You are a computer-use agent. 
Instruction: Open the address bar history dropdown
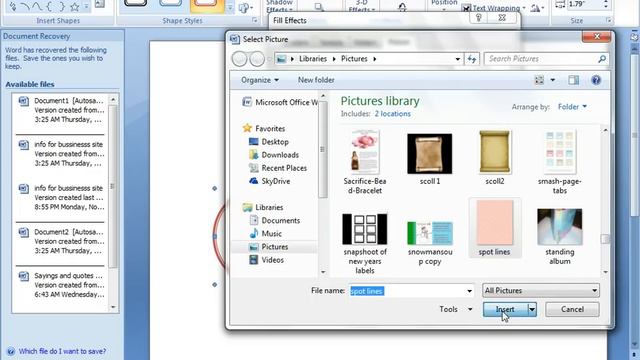458,59
